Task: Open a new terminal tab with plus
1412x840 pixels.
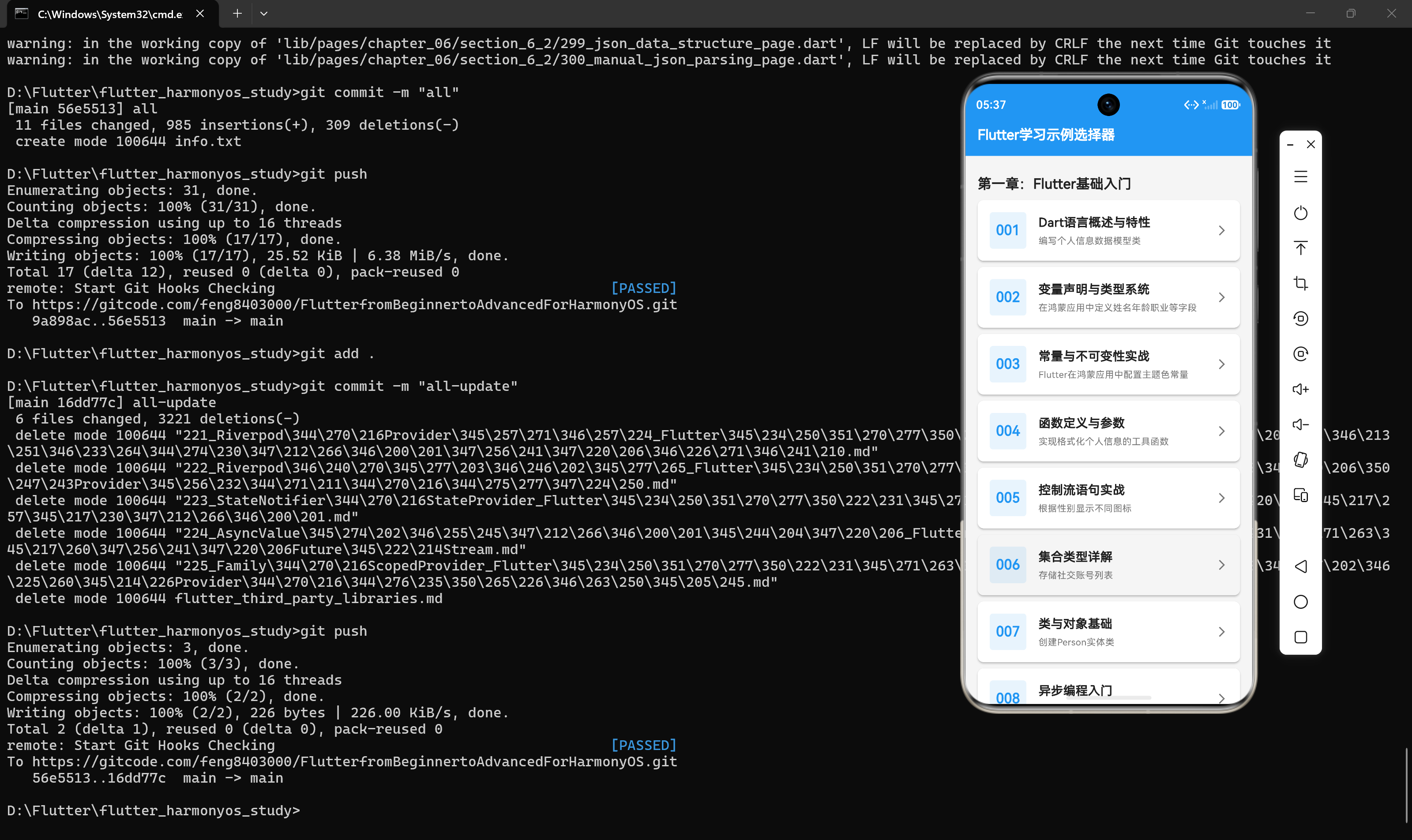Action: click(x=237, y=14)
